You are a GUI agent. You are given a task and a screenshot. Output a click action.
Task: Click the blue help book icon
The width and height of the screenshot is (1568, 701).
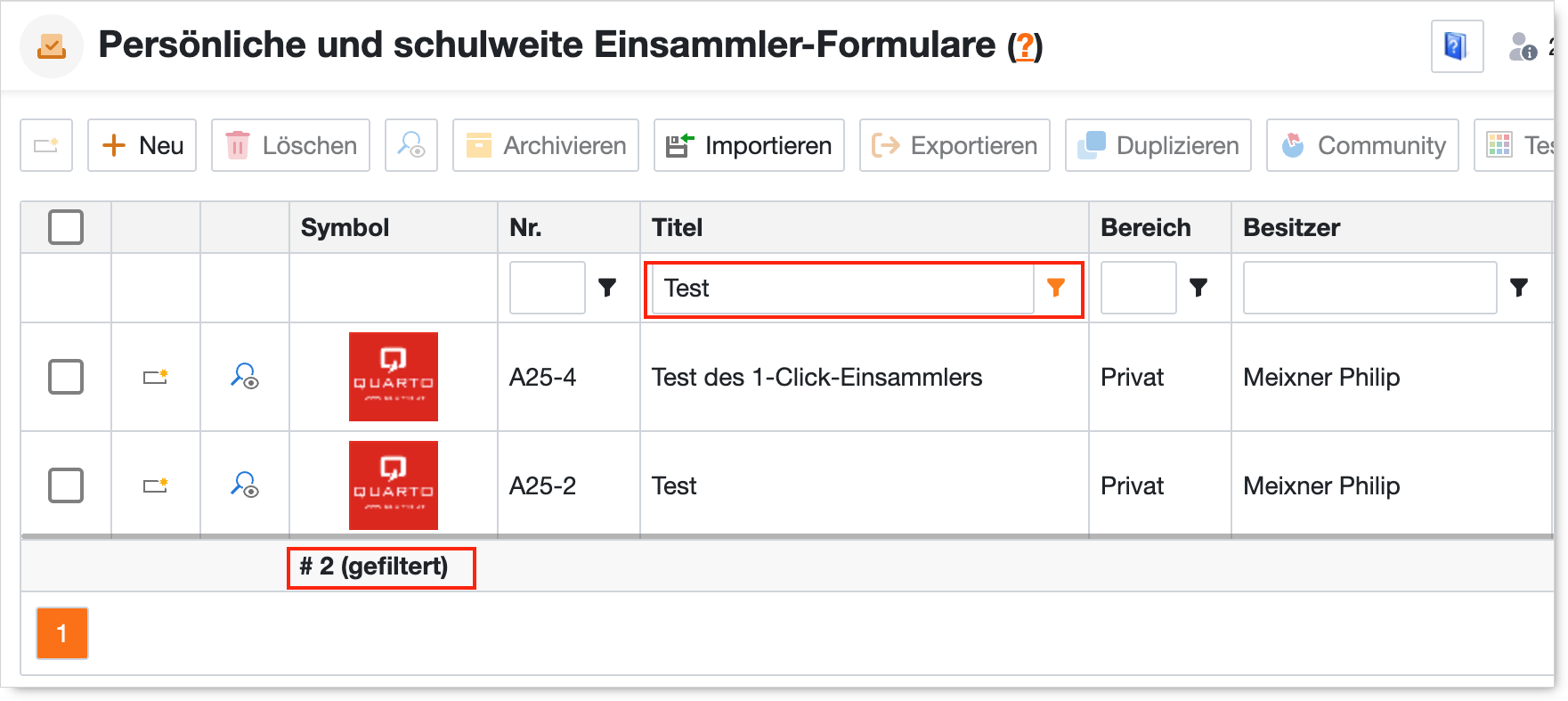[1457, 45]
